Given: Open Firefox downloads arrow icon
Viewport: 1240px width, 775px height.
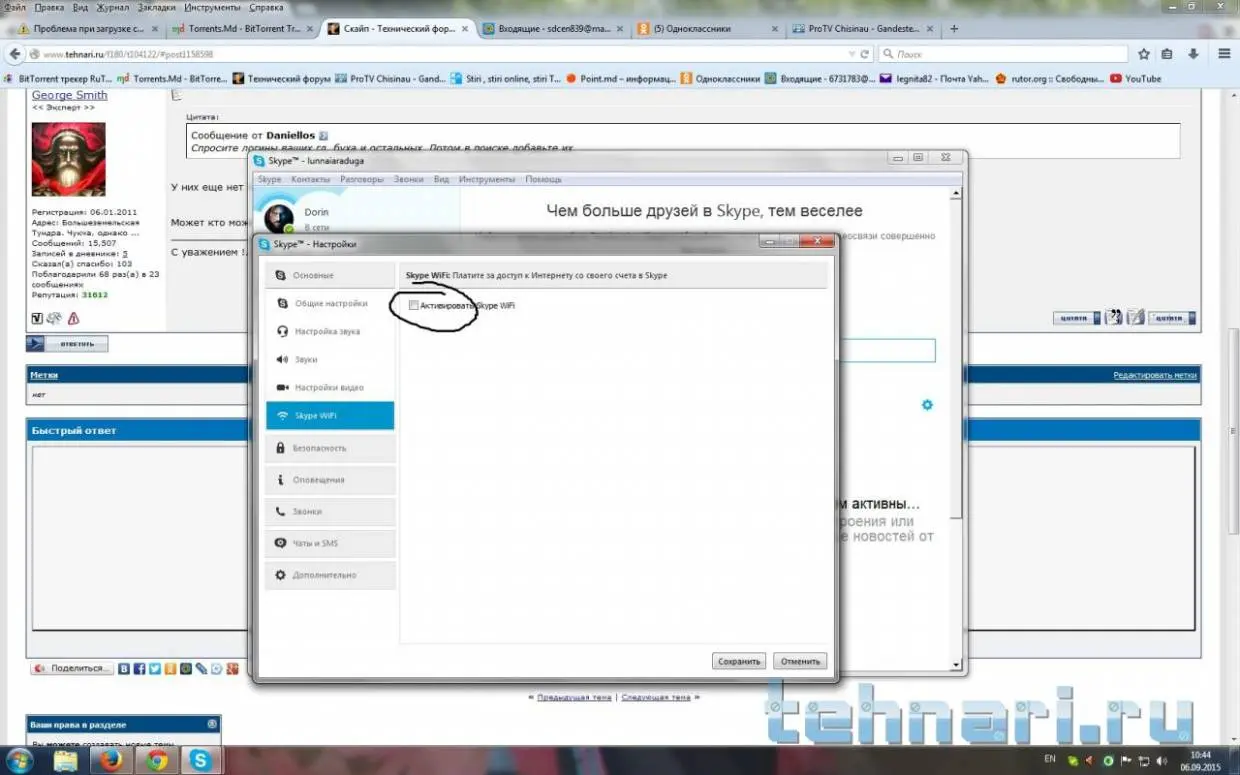Looking at the screenshot, I should pyautogui.click(x=1193, y=53).
